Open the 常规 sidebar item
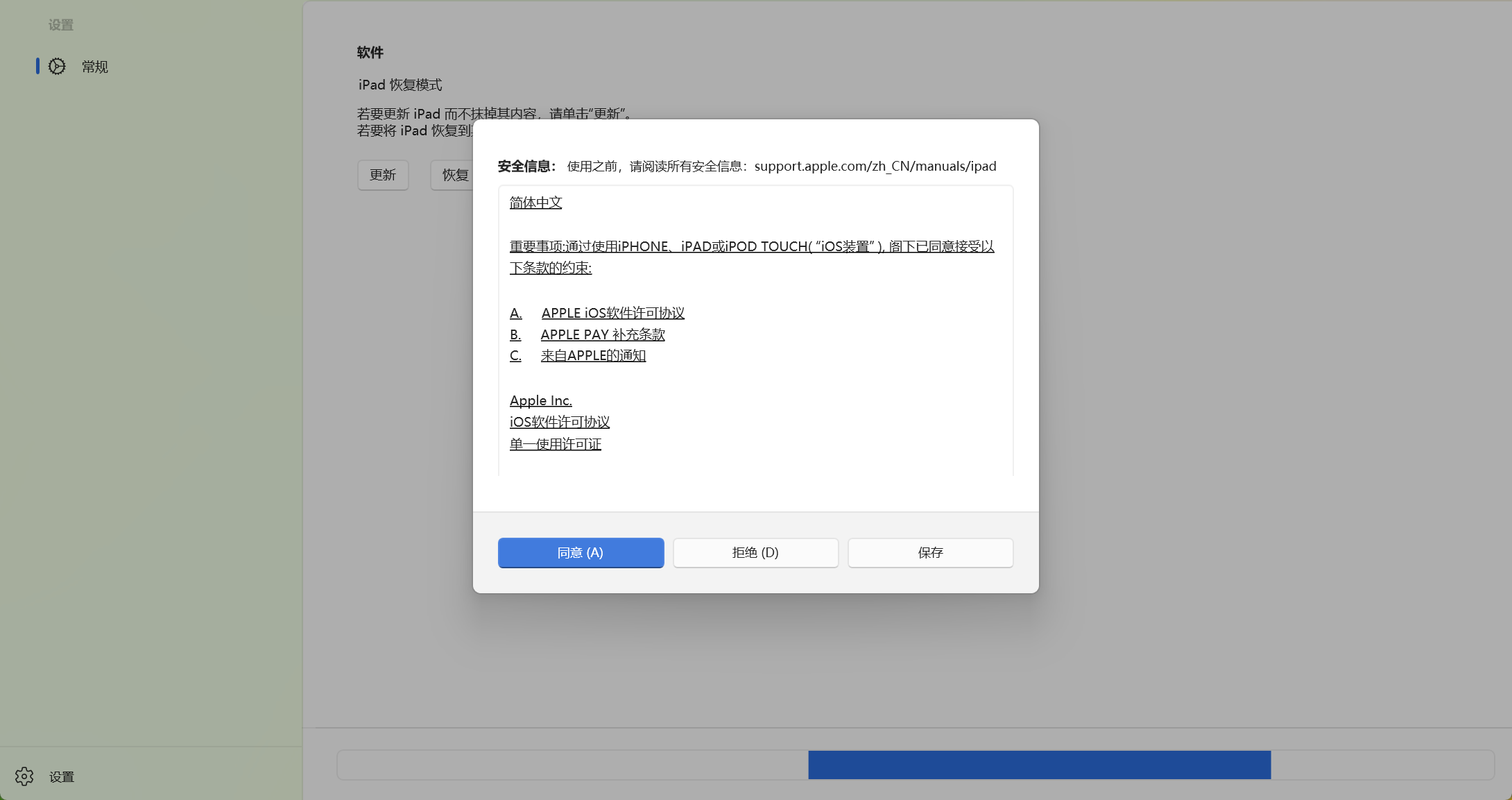Viewport: 1512px width, 800px height. pos(94,67)
